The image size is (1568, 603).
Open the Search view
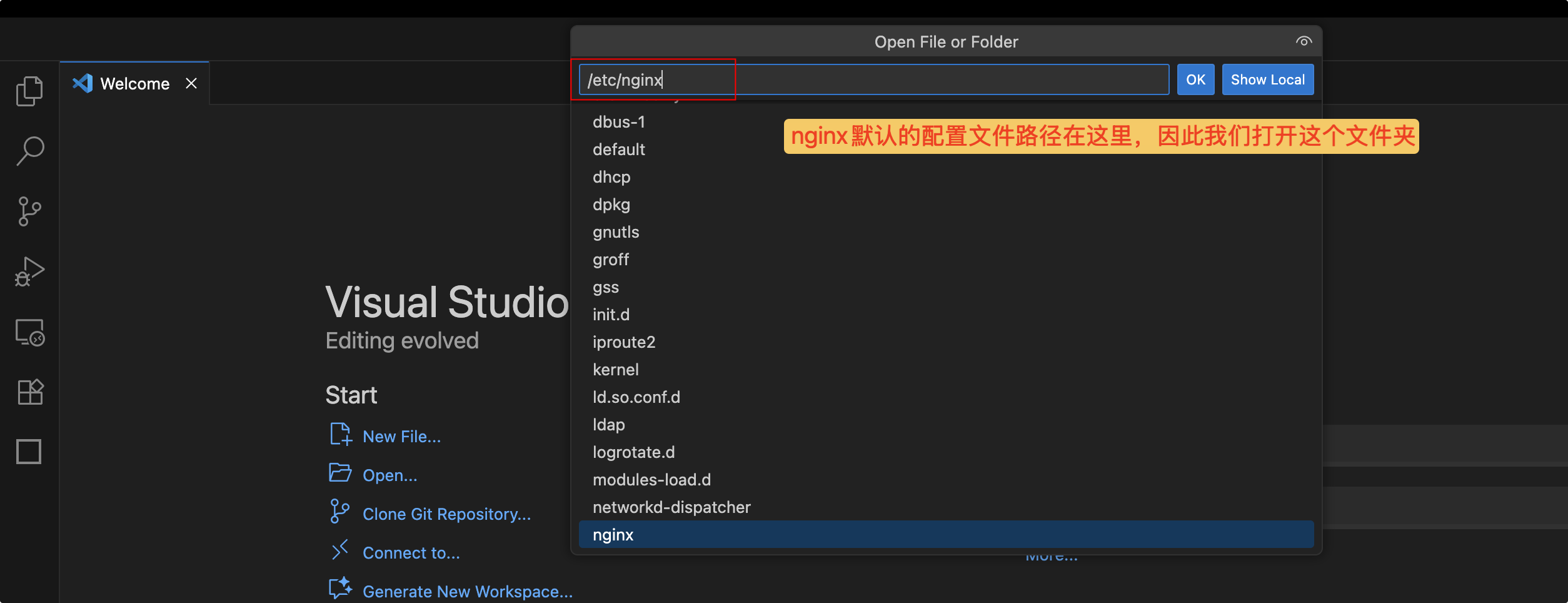pos(29,150)
